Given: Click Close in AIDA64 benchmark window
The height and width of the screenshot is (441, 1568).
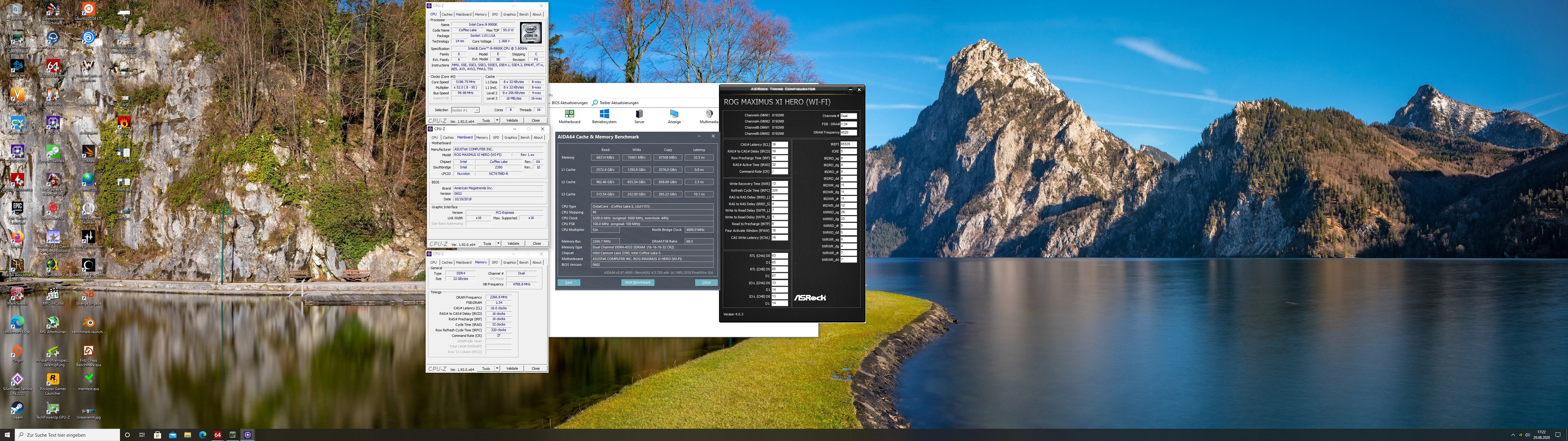Looking at the screenshot, I should 706,283.
